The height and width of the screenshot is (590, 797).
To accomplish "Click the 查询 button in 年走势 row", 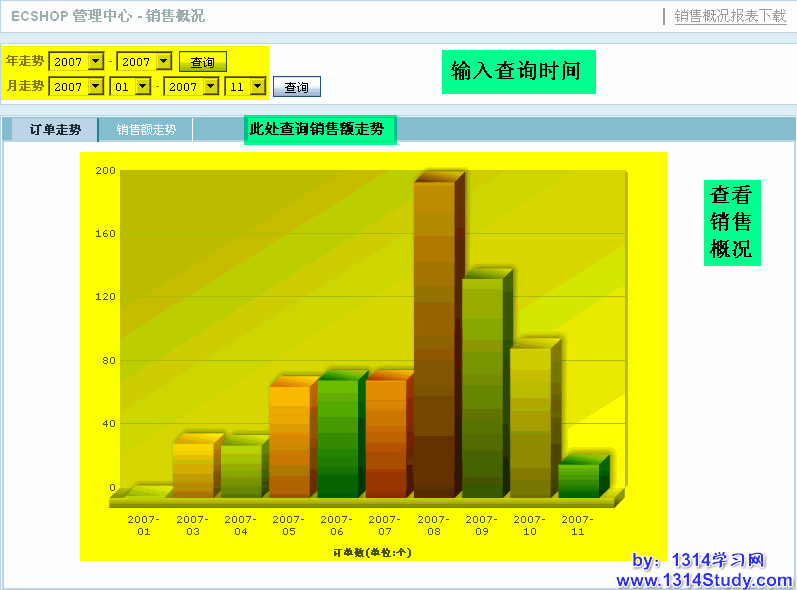I will coord(202,62).
